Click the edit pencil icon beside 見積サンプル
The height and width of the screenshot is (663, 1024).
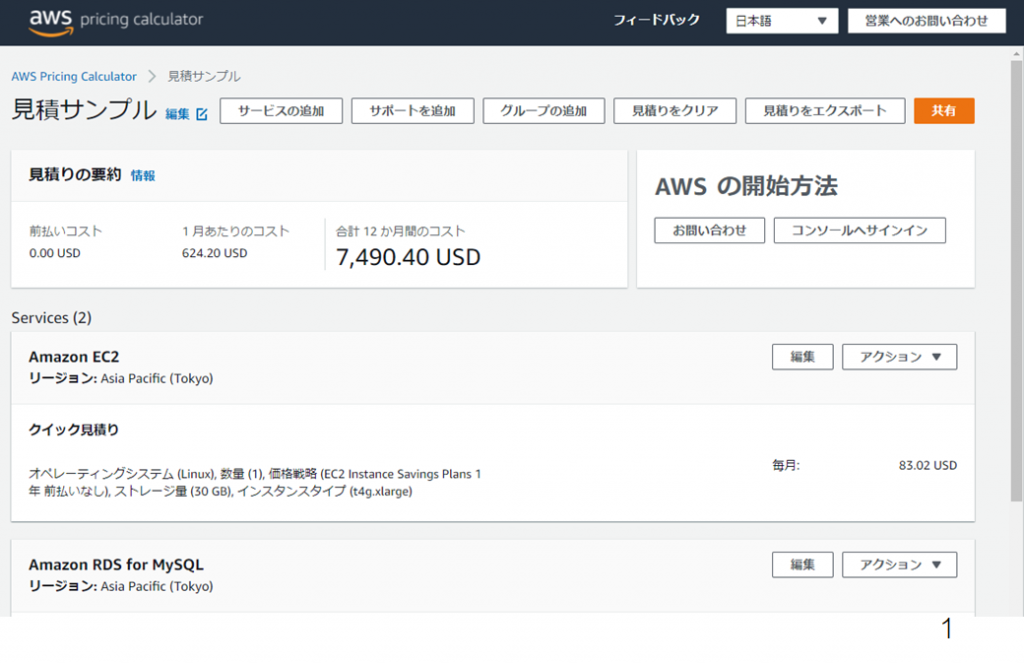click(201, 114)
